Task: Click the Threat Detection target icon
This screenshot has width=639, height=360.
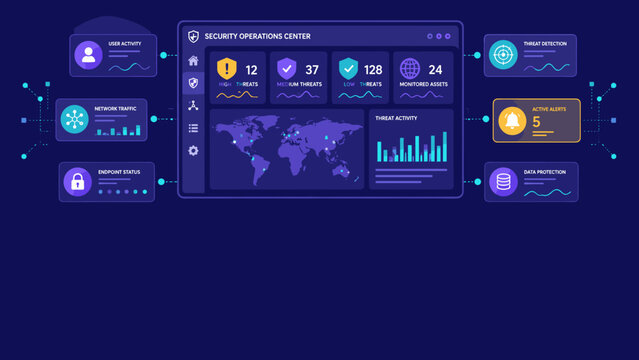Action: [x=503, y=55]
